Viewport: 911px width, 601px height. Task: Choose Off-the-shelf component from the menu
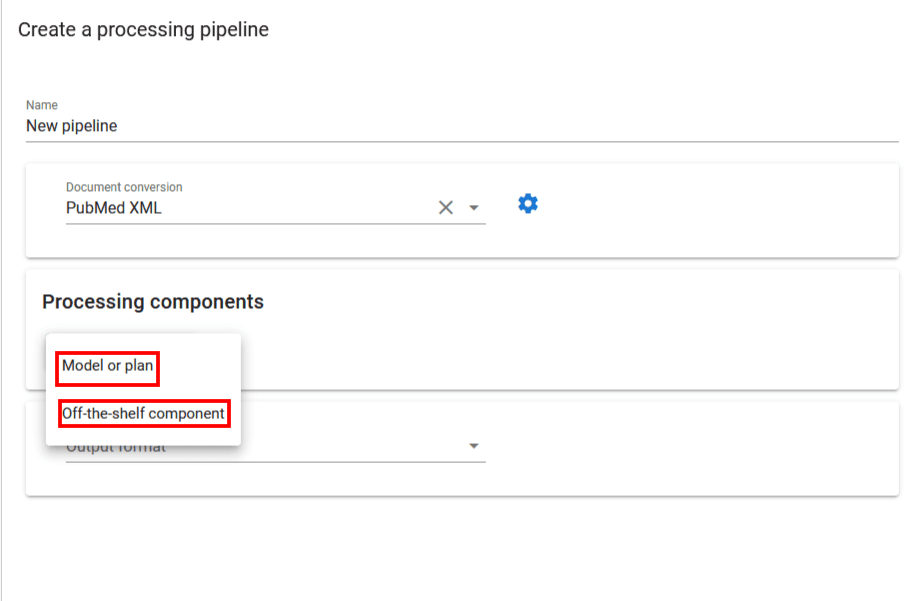(143, 413)
